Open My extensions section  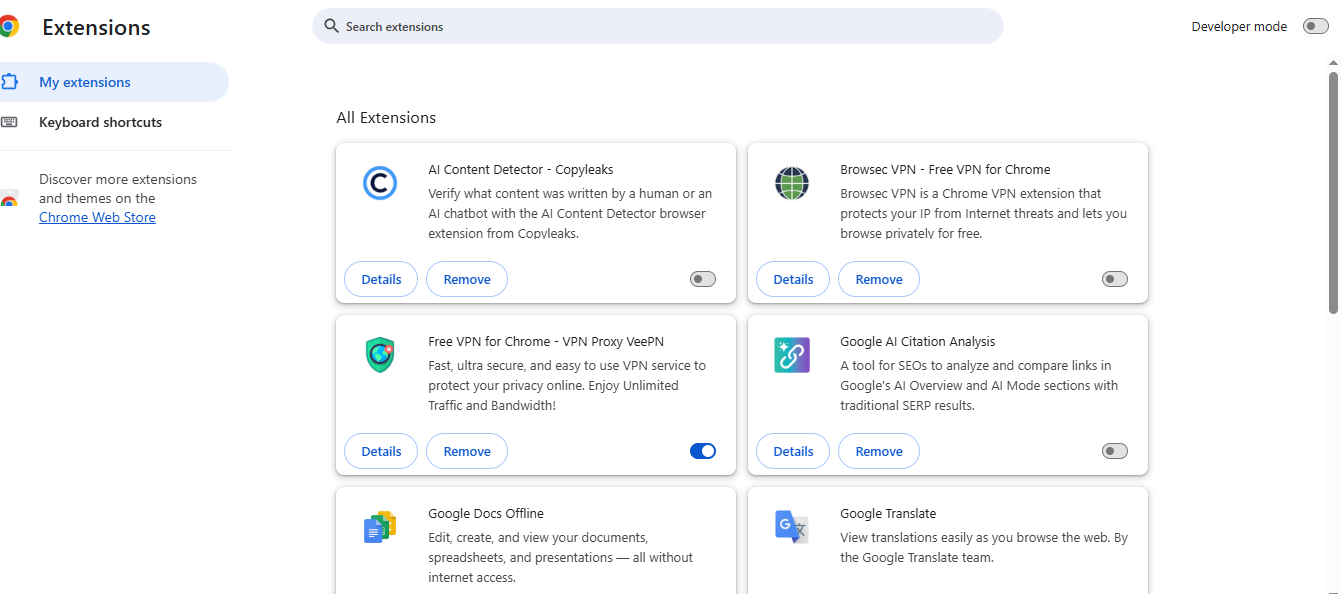coord(114,82)
